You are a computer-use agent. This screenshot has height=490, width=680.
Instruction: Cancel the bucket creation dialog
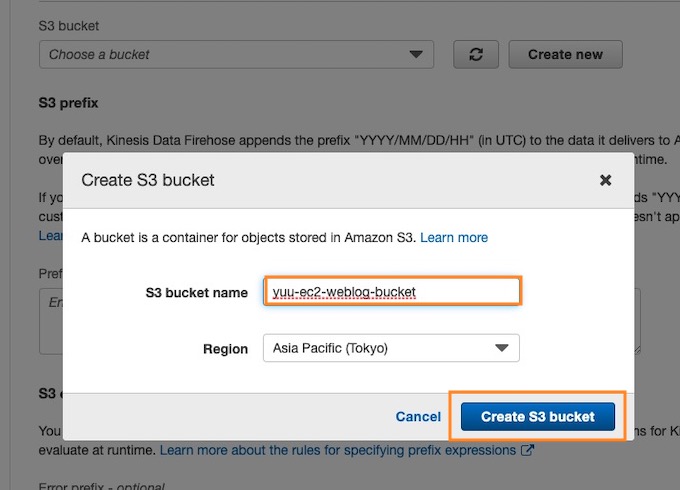418,417
